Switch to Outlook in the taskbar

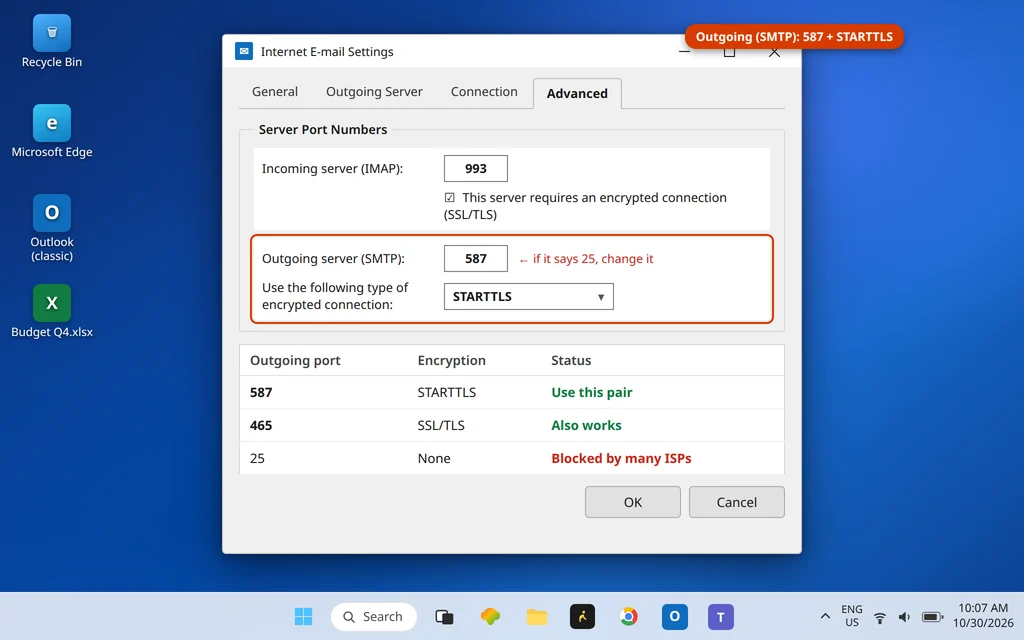pos(675,616)
